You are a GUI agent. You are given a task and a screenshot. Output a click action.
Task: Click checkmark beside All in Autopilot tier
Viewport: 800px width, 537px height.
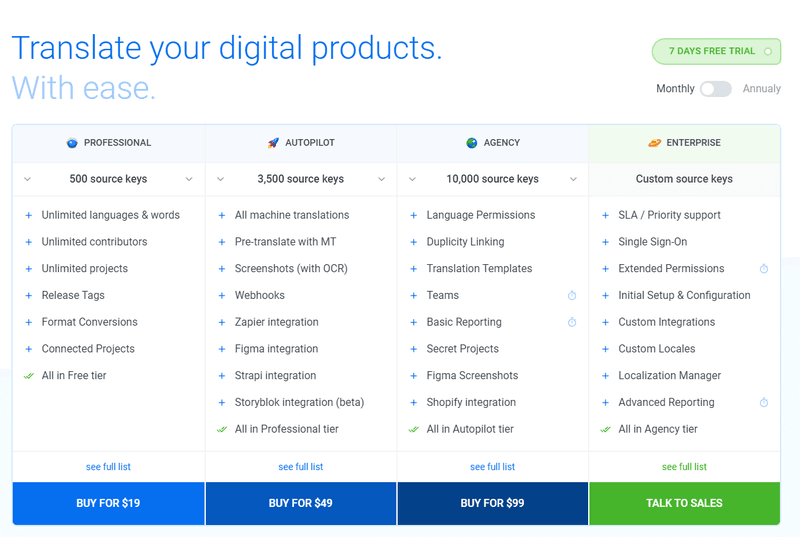click(x=413, y=429)
